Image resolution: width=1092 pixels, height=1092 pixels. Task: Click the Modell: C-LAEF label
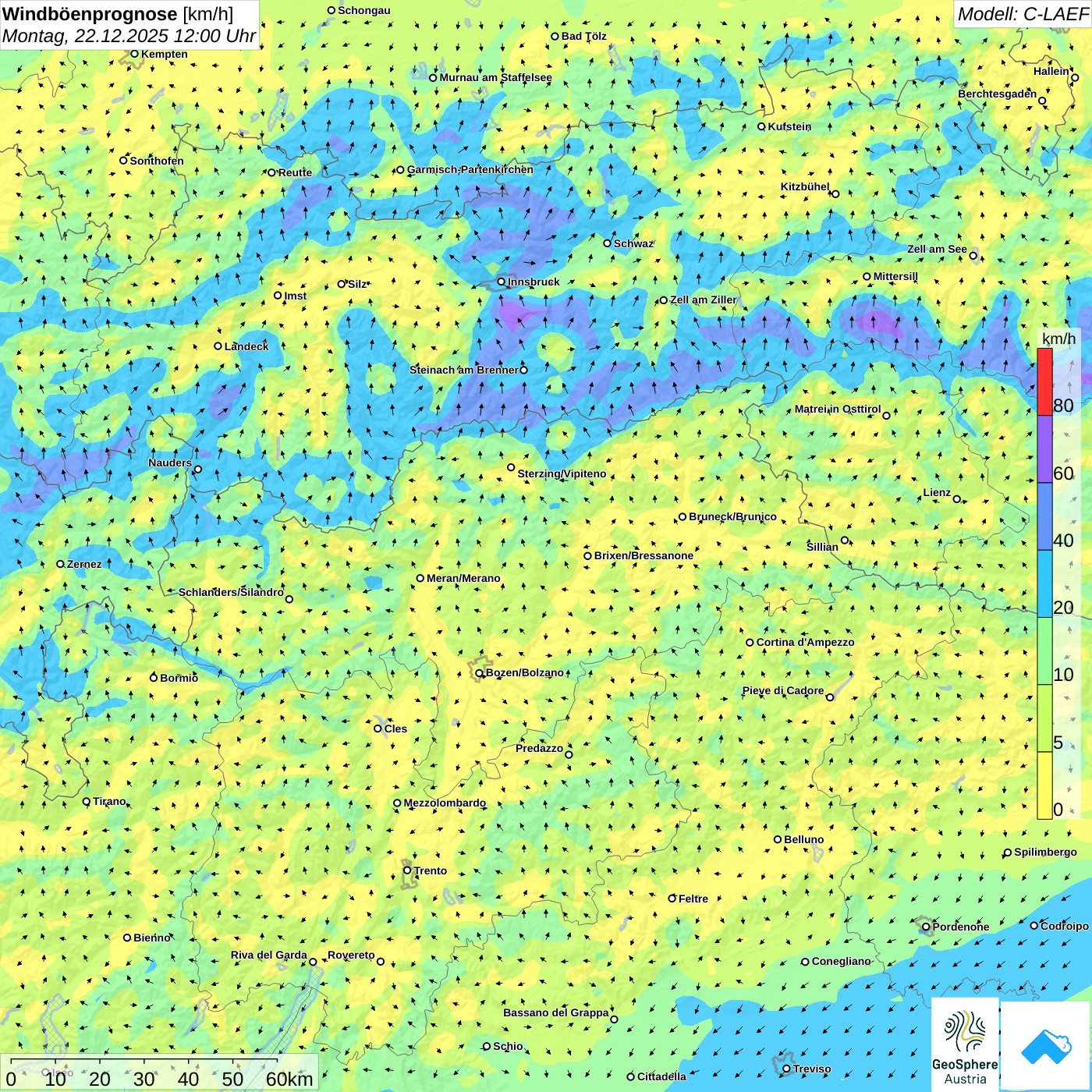point(1023,14)
